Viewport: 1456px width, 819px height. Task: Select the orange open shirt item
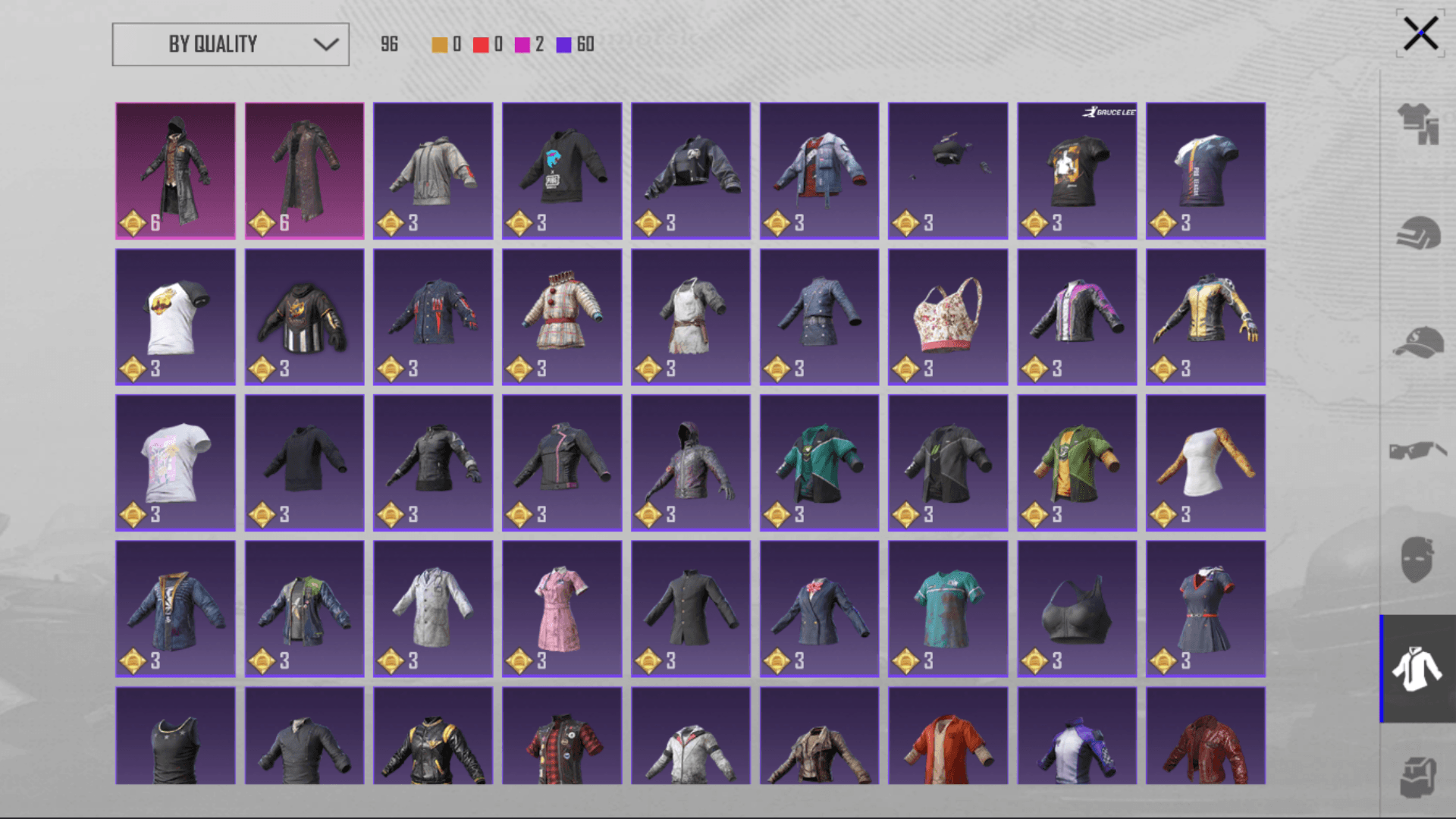[x=948, y=736]
